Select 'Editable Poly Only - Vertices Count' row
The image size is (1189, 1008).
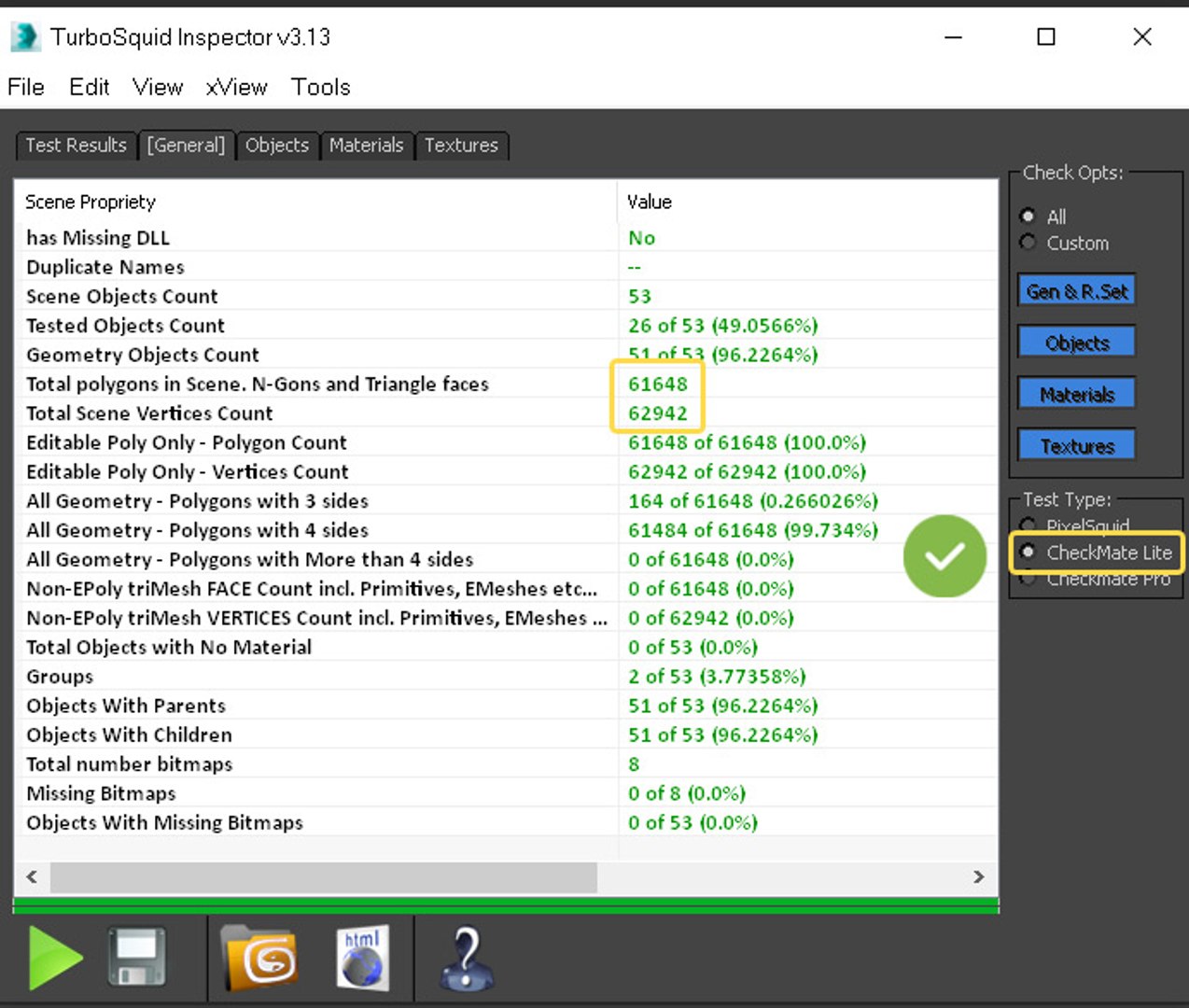(506, 471)
